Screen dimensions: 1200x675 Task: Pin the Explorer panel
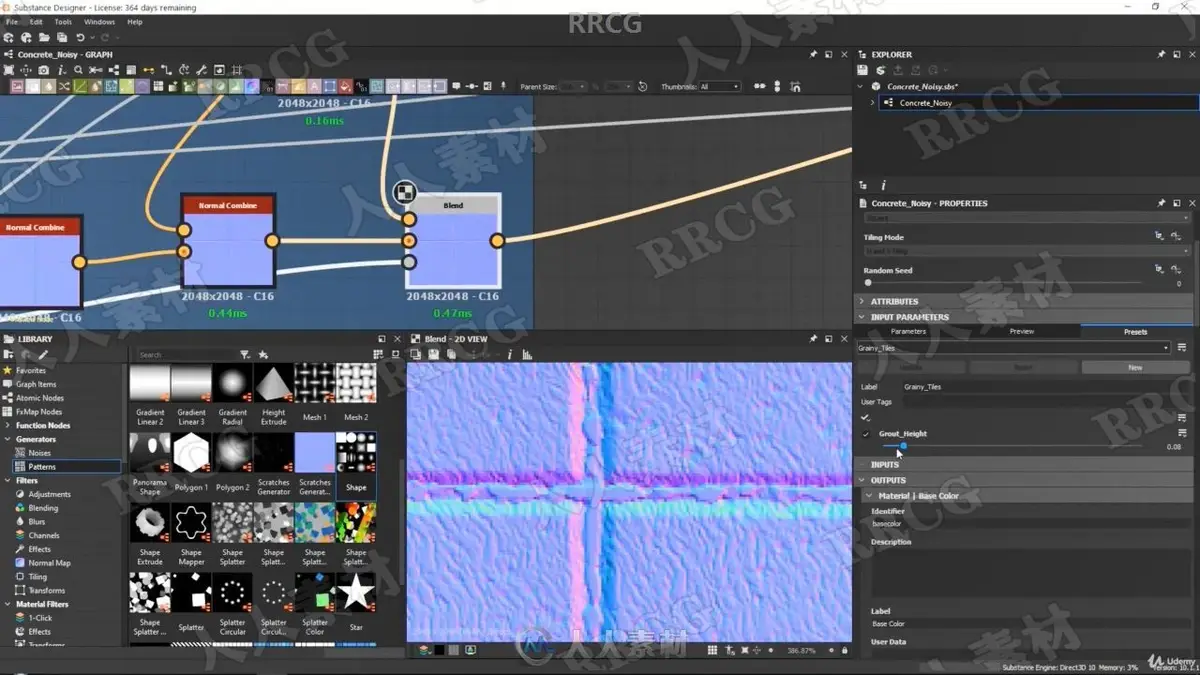tap(1161, 54)
